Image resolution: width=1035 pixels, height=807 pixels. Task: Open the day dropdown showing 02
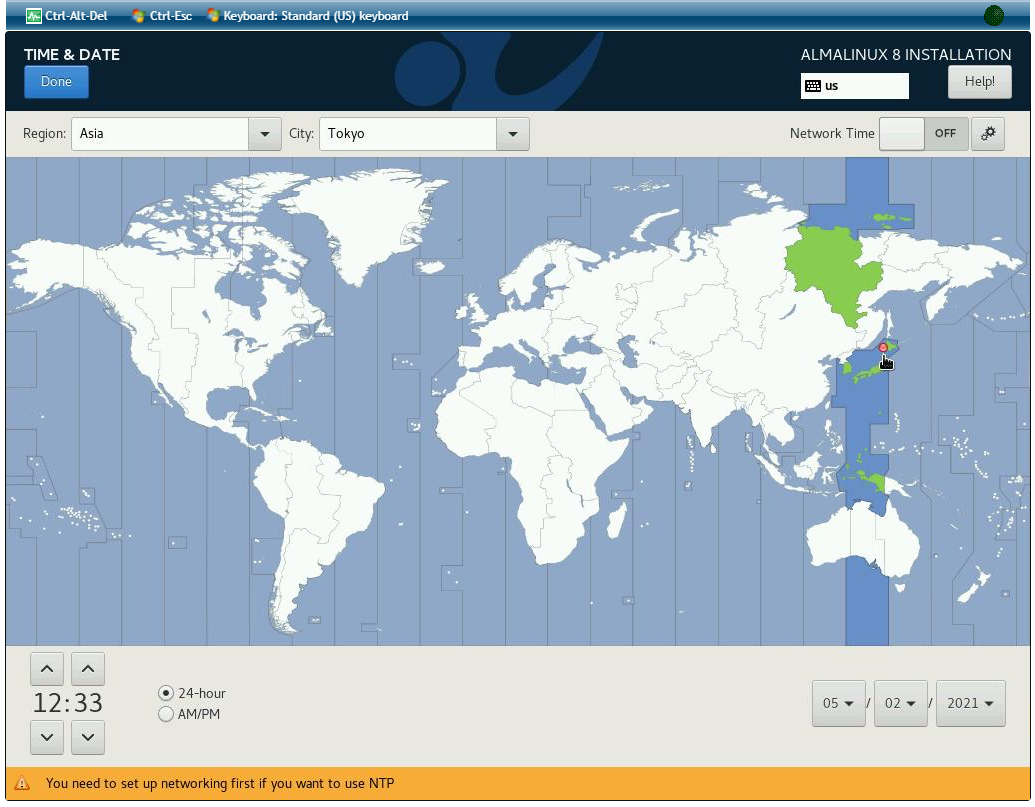(x=900, y=703)
